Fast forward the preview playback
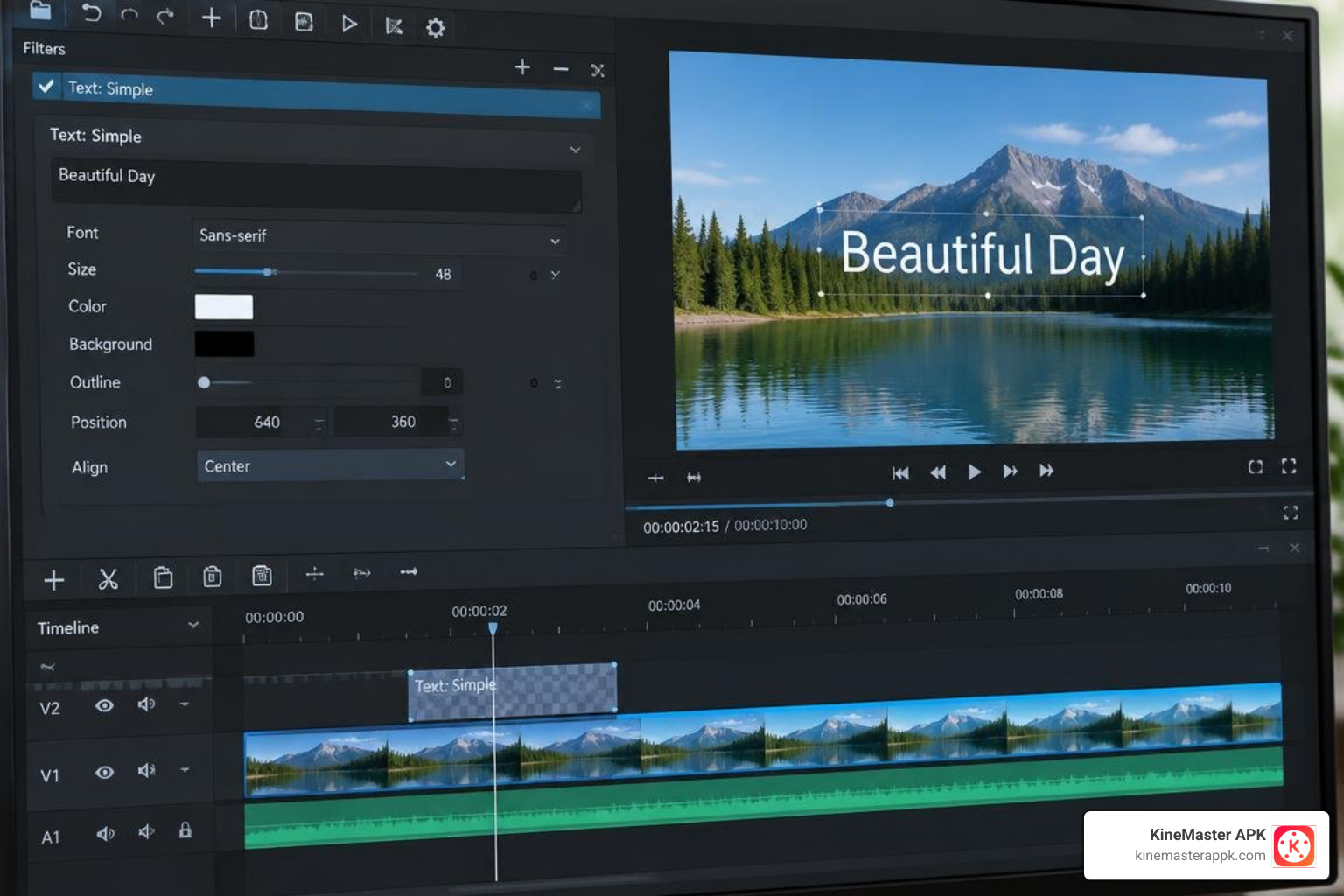Viewport: 1344px width, 896px height. coord(1011,472)
